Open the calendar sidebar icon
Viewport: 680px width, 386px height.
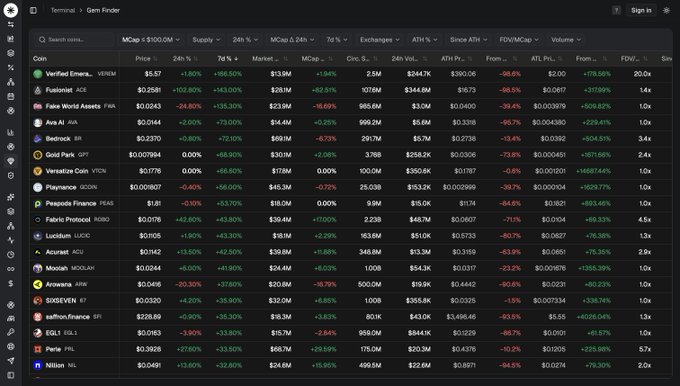coord(10,96)
